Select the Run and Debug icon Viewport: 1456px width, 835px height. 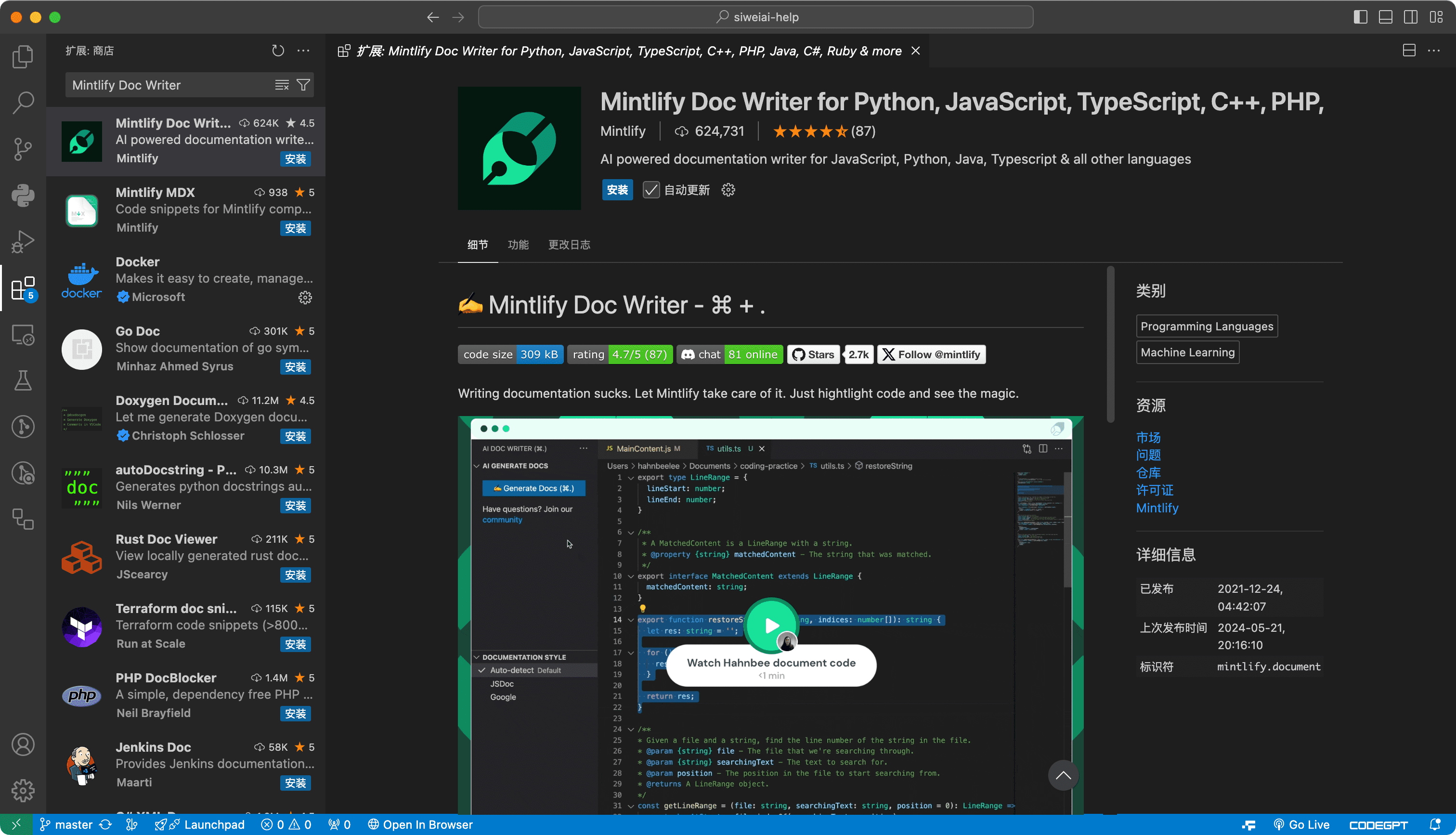[x=23, y=241]
